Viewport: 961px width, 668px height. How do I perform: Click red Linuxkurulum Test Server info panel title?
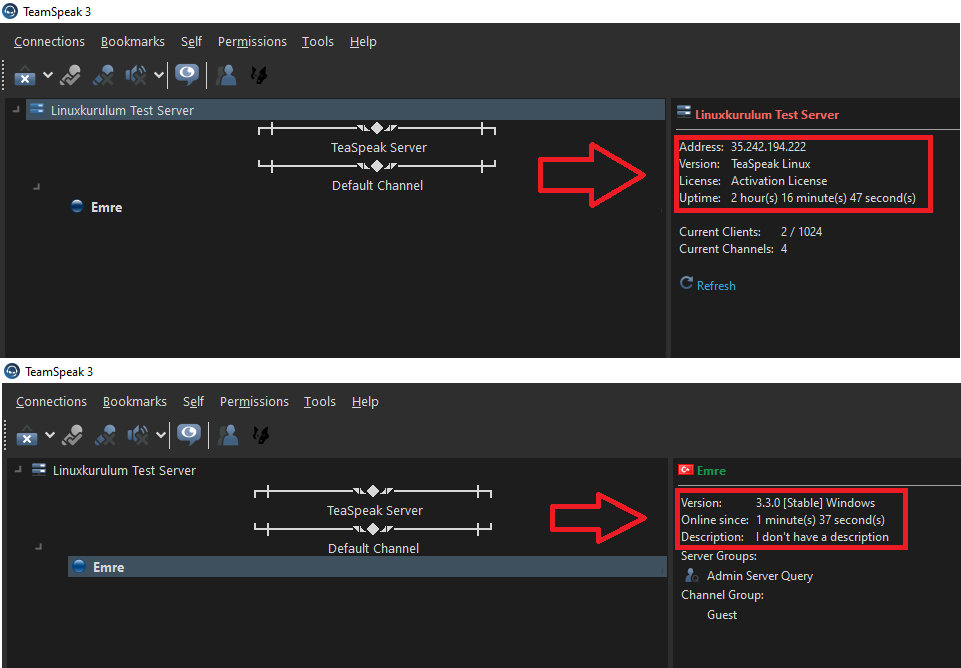(x=767, y=115)
